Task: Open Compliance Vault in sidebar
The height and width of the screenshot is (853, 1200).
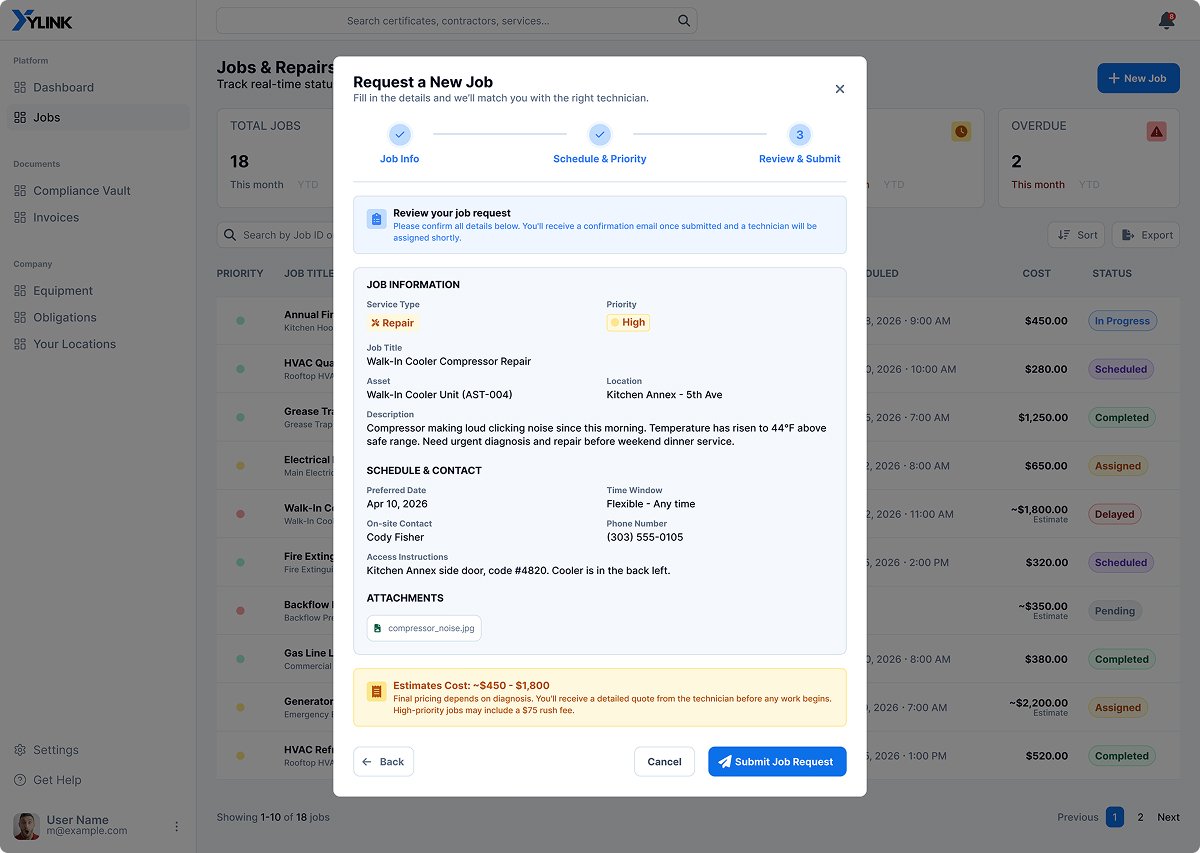Action: (x=98, y=191)
